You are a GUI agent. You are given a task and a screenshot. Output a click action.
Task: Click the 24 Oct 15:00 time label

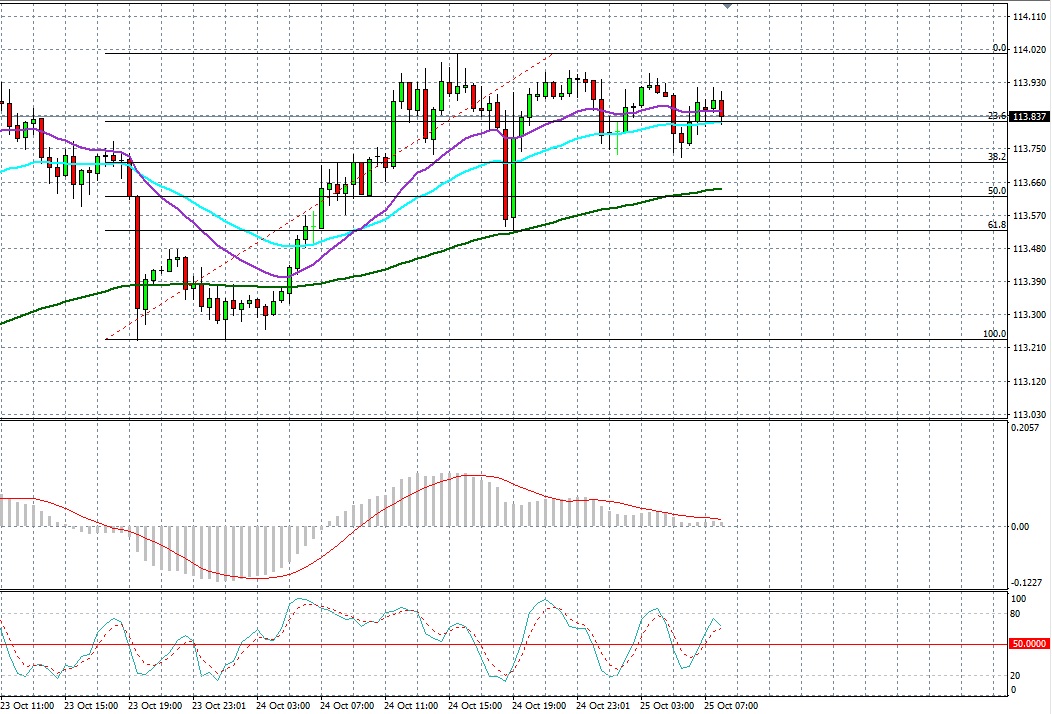[x=475, y=706]
